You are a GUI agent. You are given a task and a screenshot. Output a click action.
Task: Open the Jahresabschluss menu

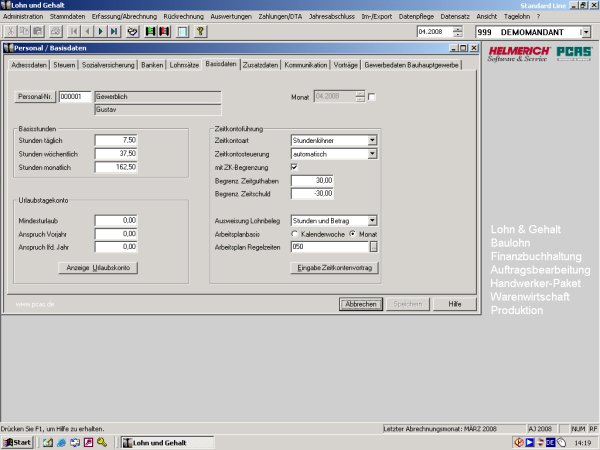pos(332,16)
